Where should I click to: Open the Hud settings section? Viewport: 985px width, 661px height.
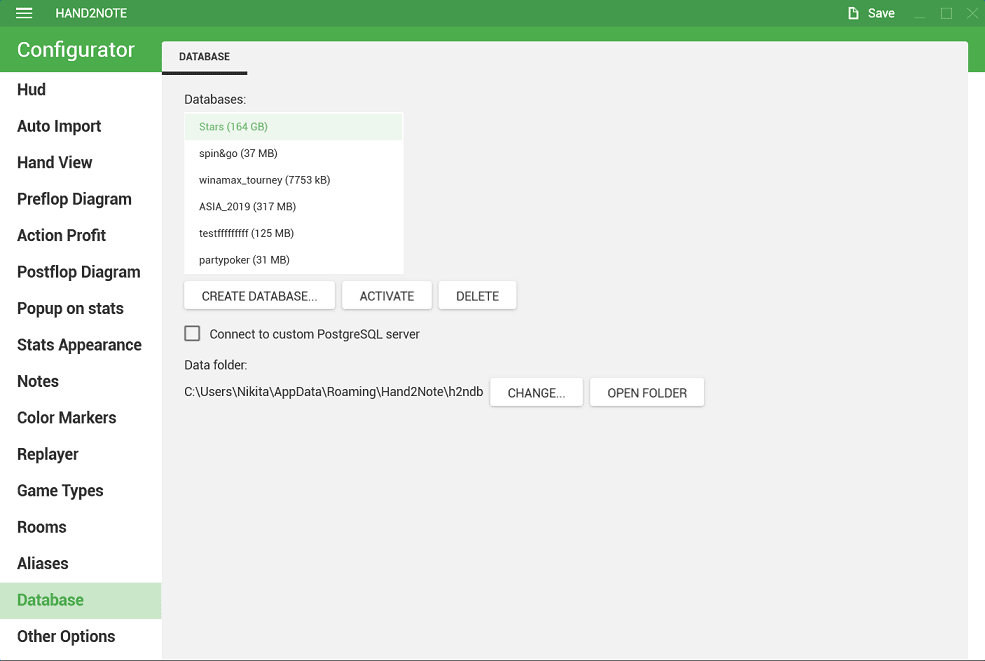(x=80, y=90)
